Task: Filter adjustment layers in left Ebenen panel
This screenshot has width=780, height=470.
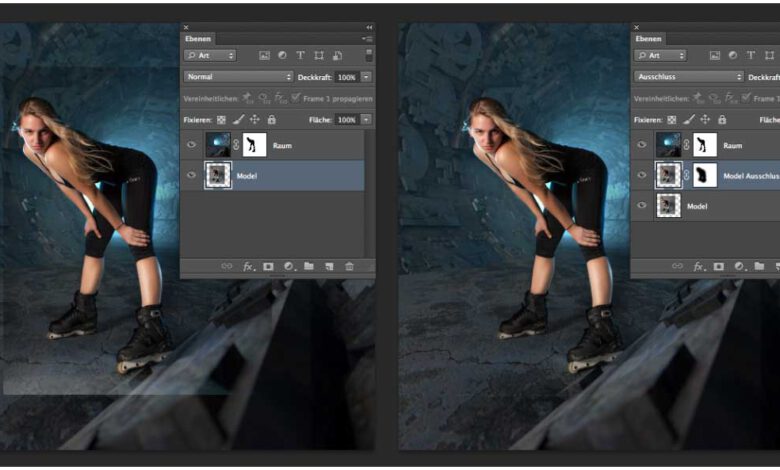Action: coord(282,55)
